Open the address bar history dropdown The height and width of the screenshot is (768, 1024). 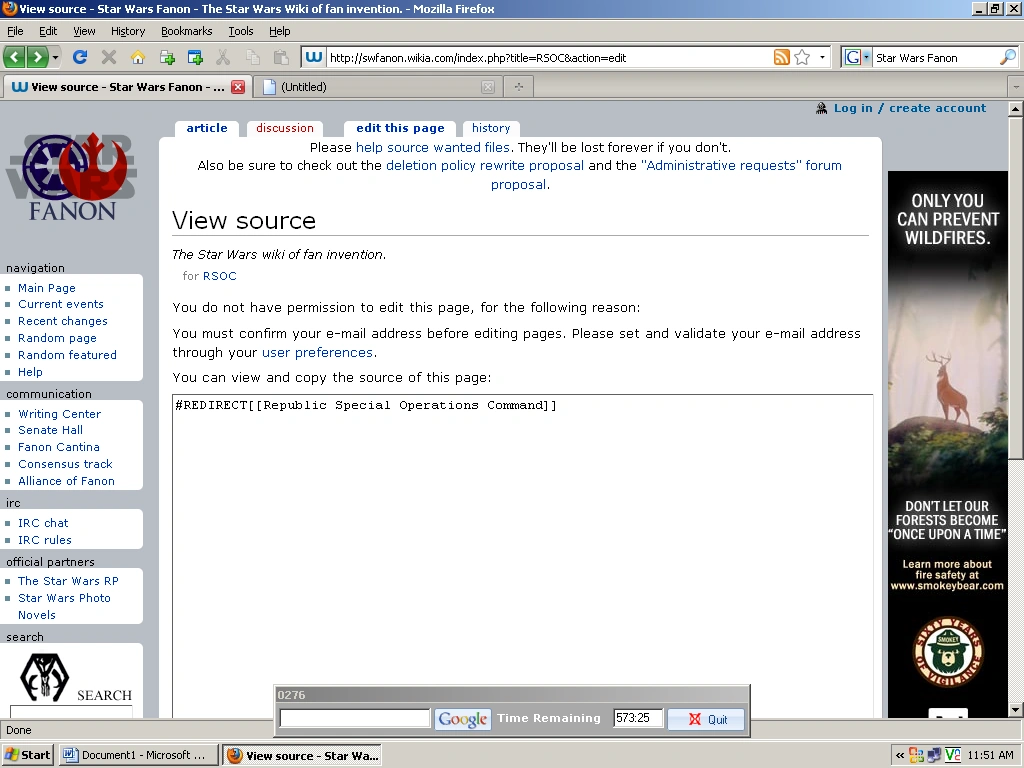click(x=822, y=57)
